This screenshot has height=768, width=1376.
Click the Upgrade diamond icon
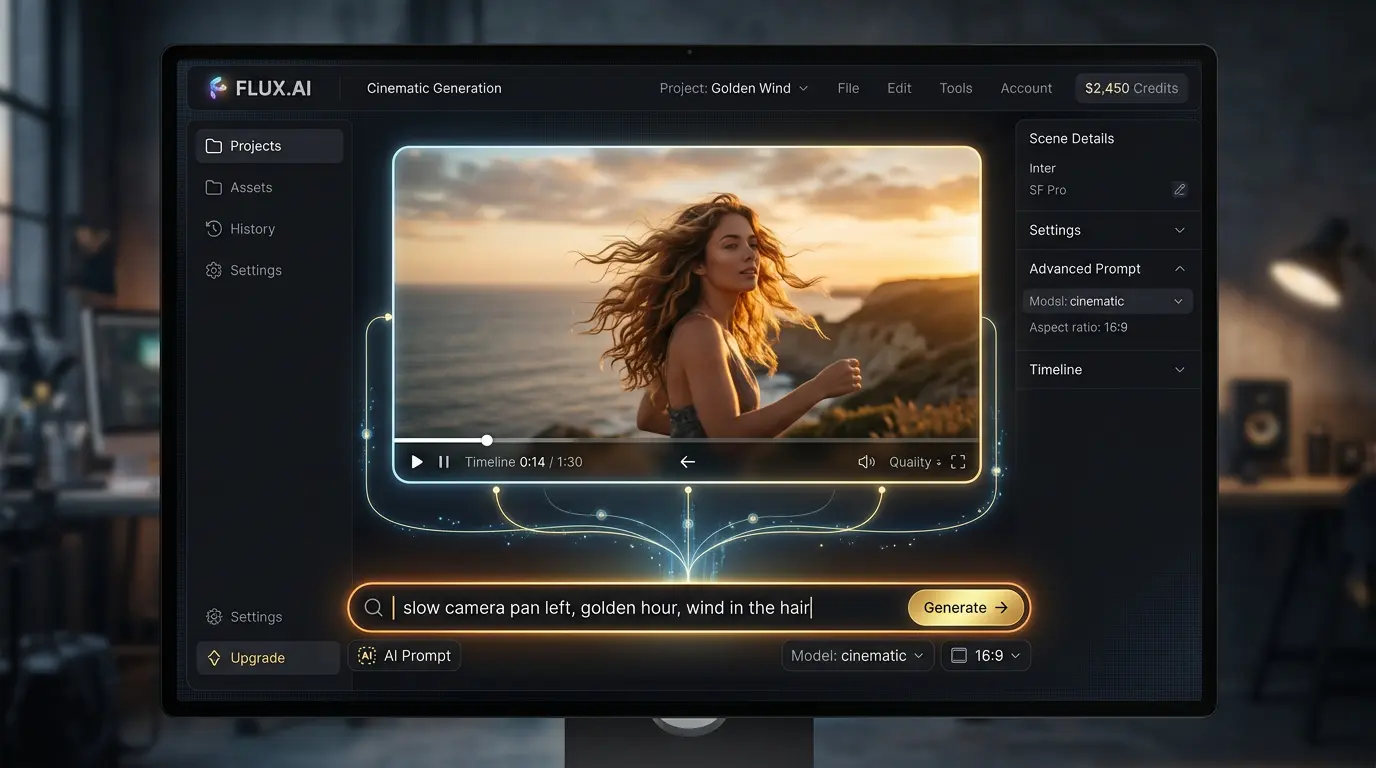click(212, 657)
